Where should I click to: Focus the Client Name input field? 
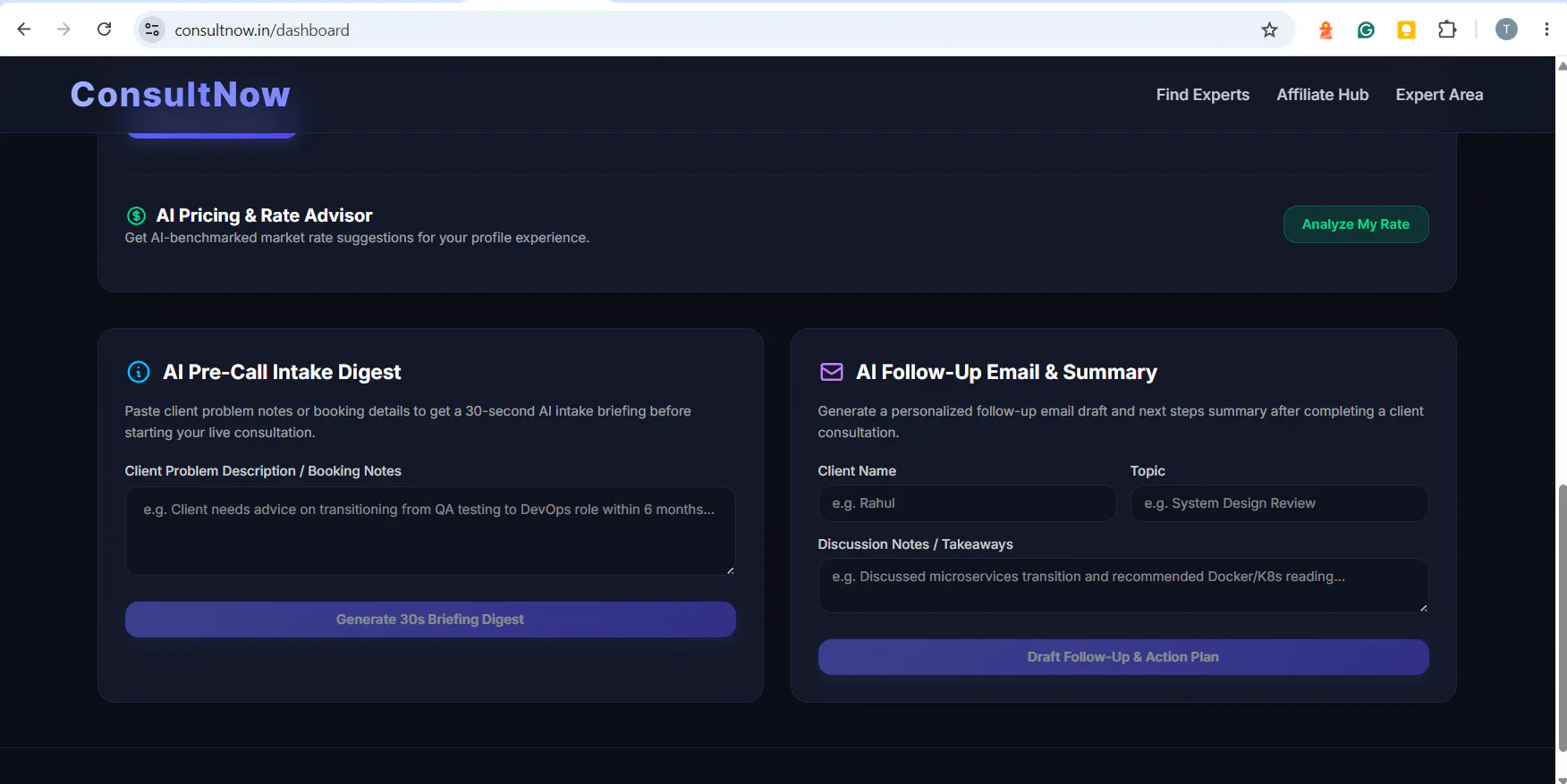pyautogui.click(x=967, y=503)
